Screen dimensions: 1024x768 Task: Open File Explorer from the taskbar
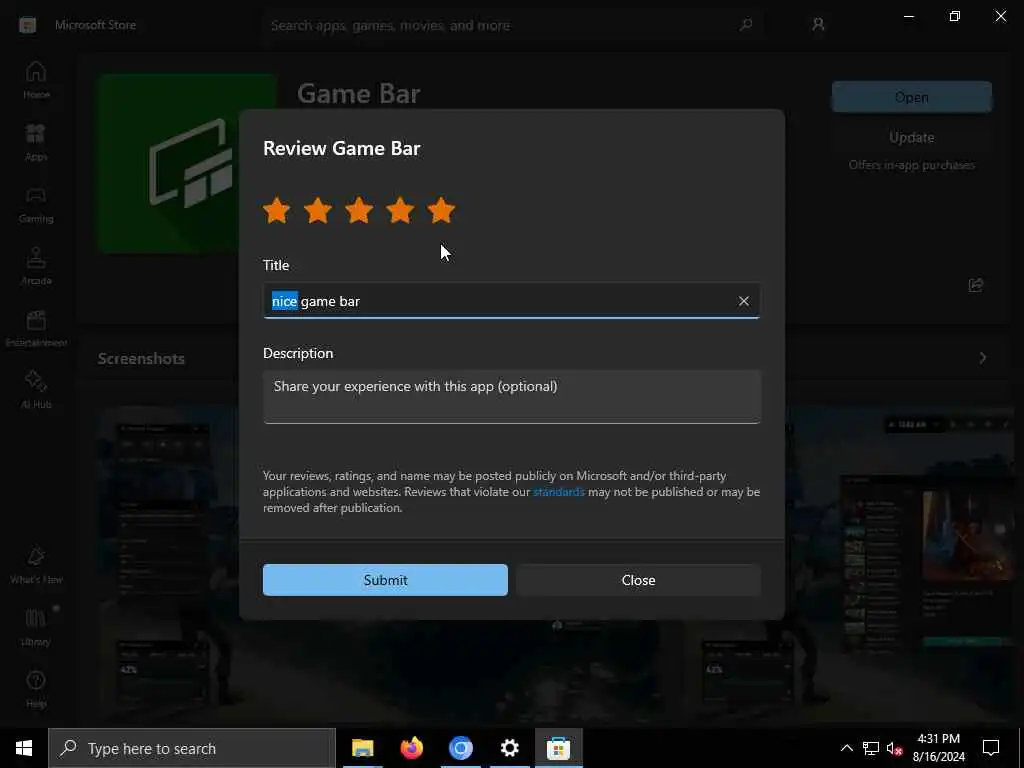pyautogui.click(x=362, y=748)
